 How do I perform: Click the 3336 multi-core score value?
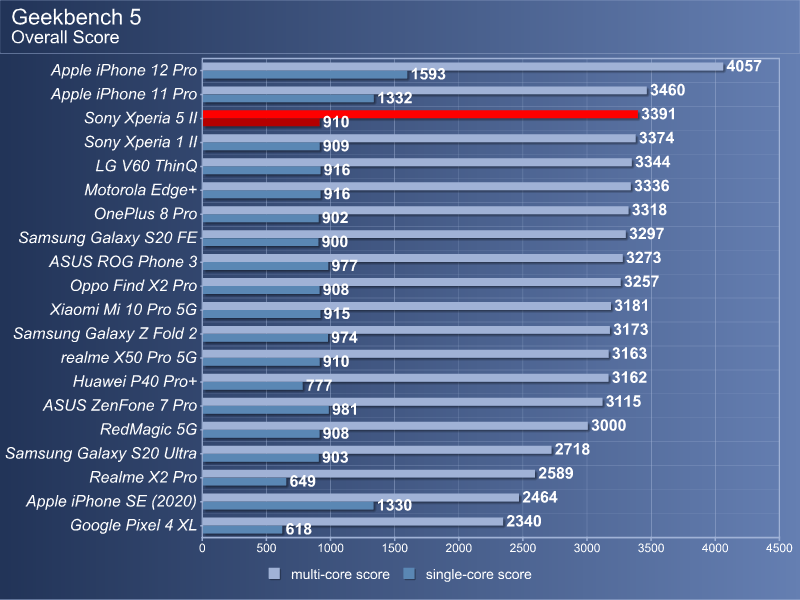click(x=652, y=186)
